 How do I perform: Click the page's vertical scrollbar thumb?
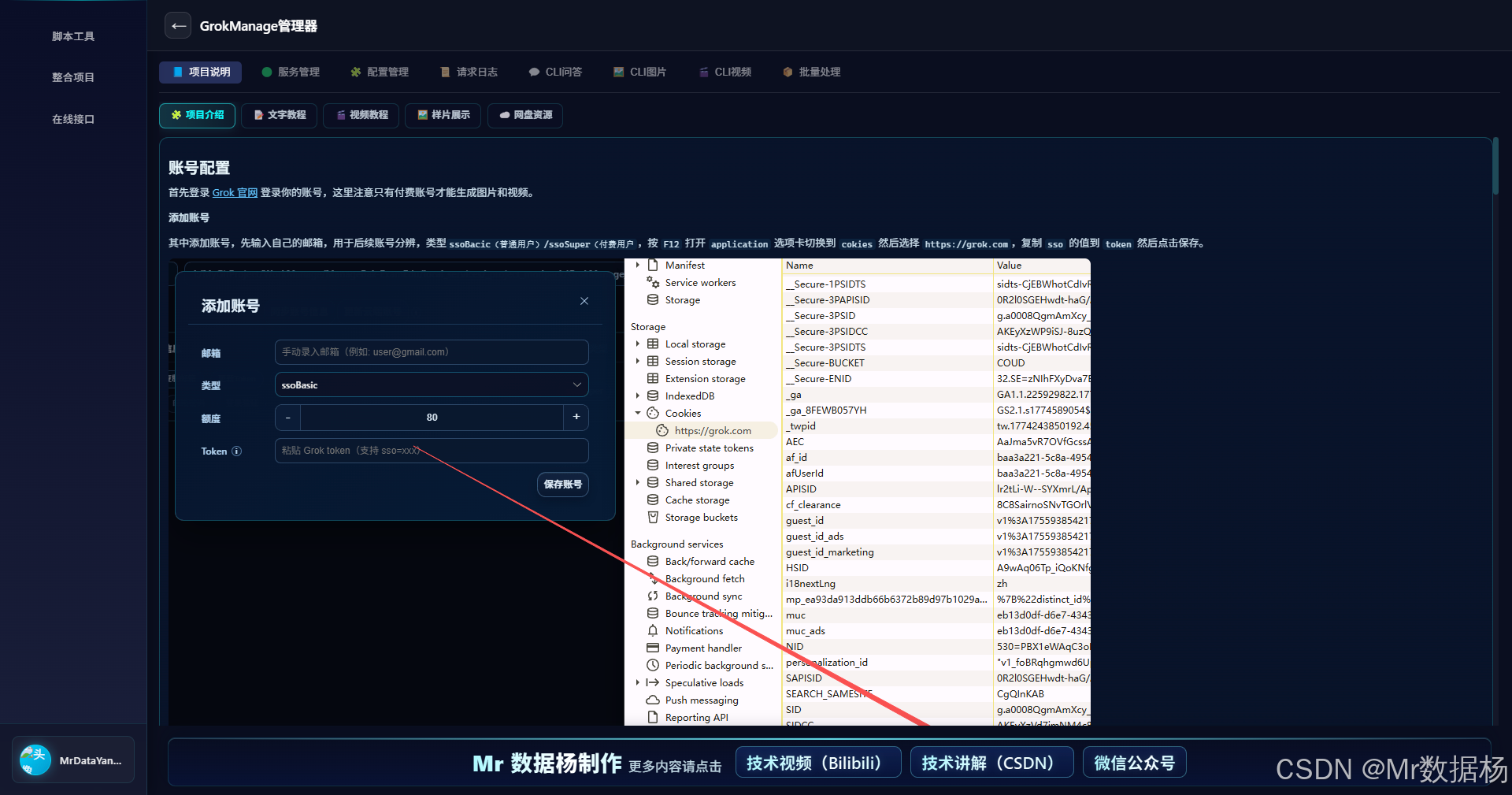click(x=1495, y=166)
